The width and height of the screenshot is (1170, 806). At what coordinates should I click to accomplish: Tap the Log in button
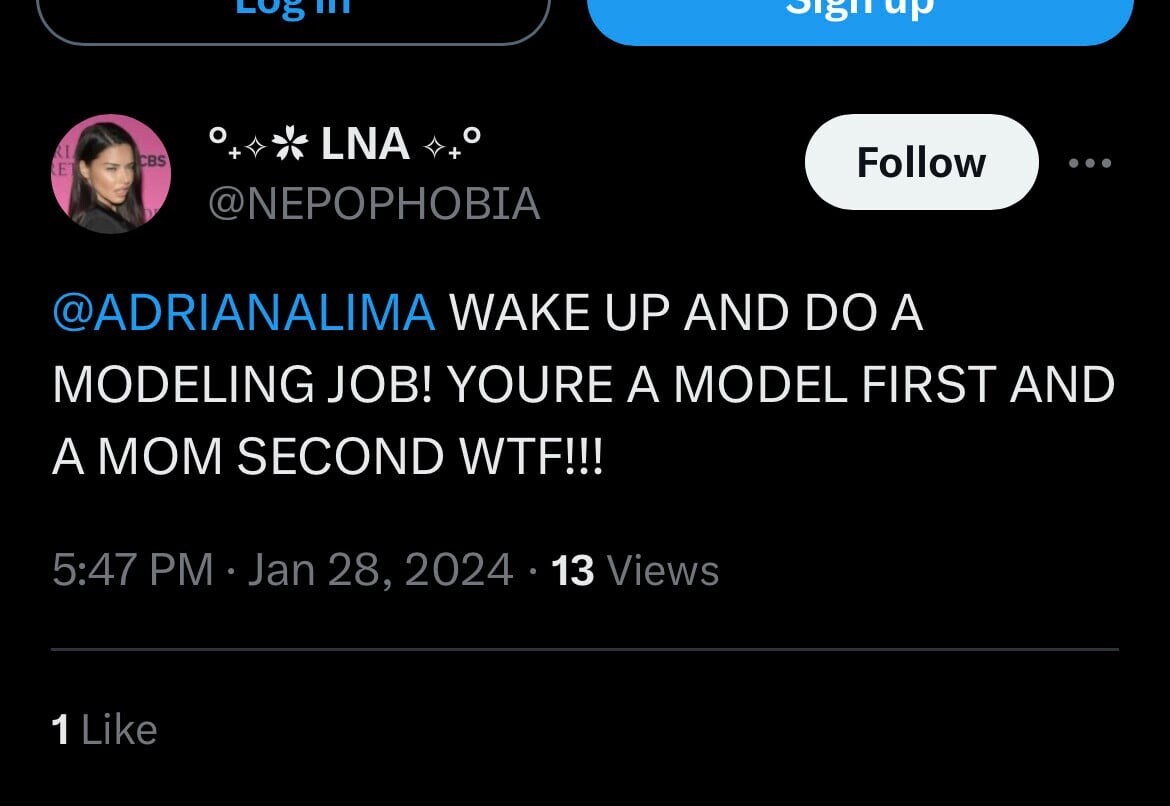[x=293, y=12]
